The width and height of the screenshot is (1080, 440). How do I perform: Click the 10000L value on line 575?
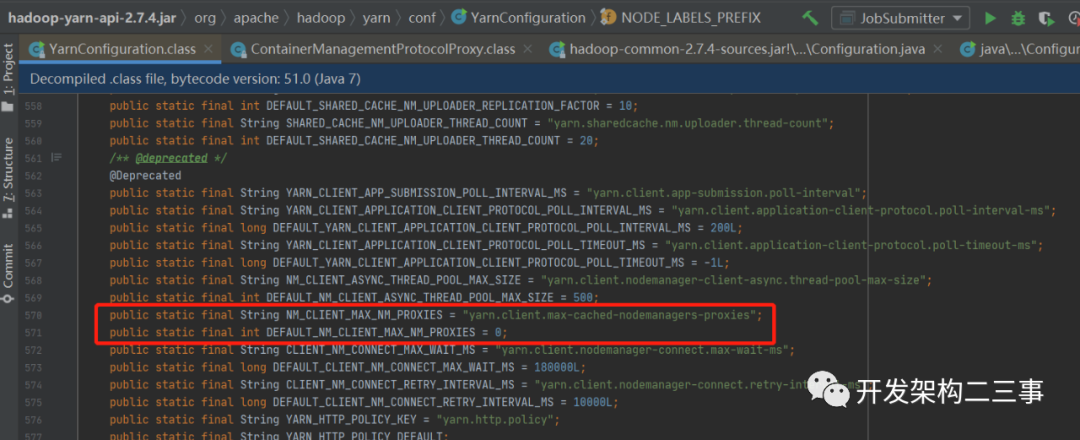coord(594,402)
